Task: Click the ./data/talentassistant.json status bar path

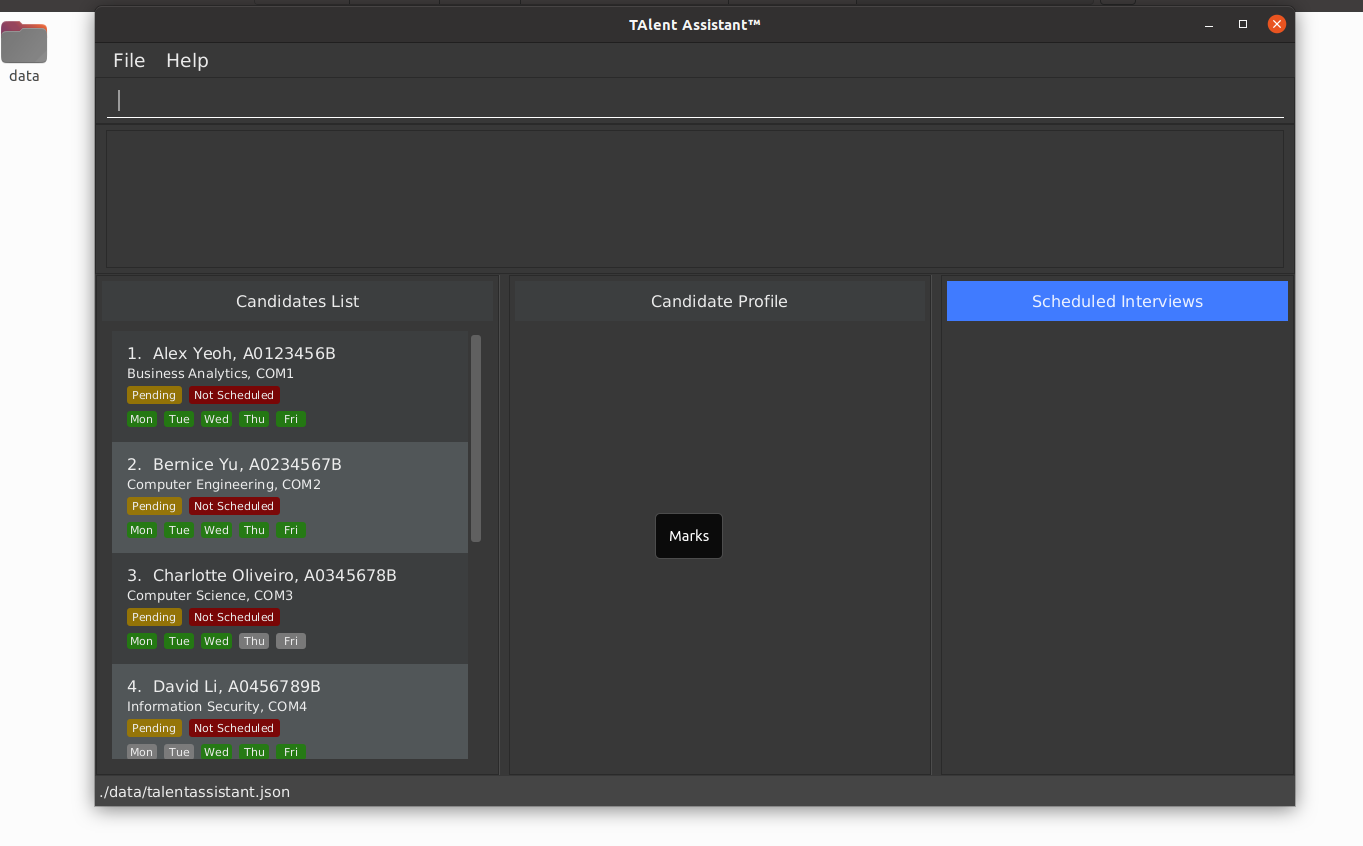Action: click(195, 791)
